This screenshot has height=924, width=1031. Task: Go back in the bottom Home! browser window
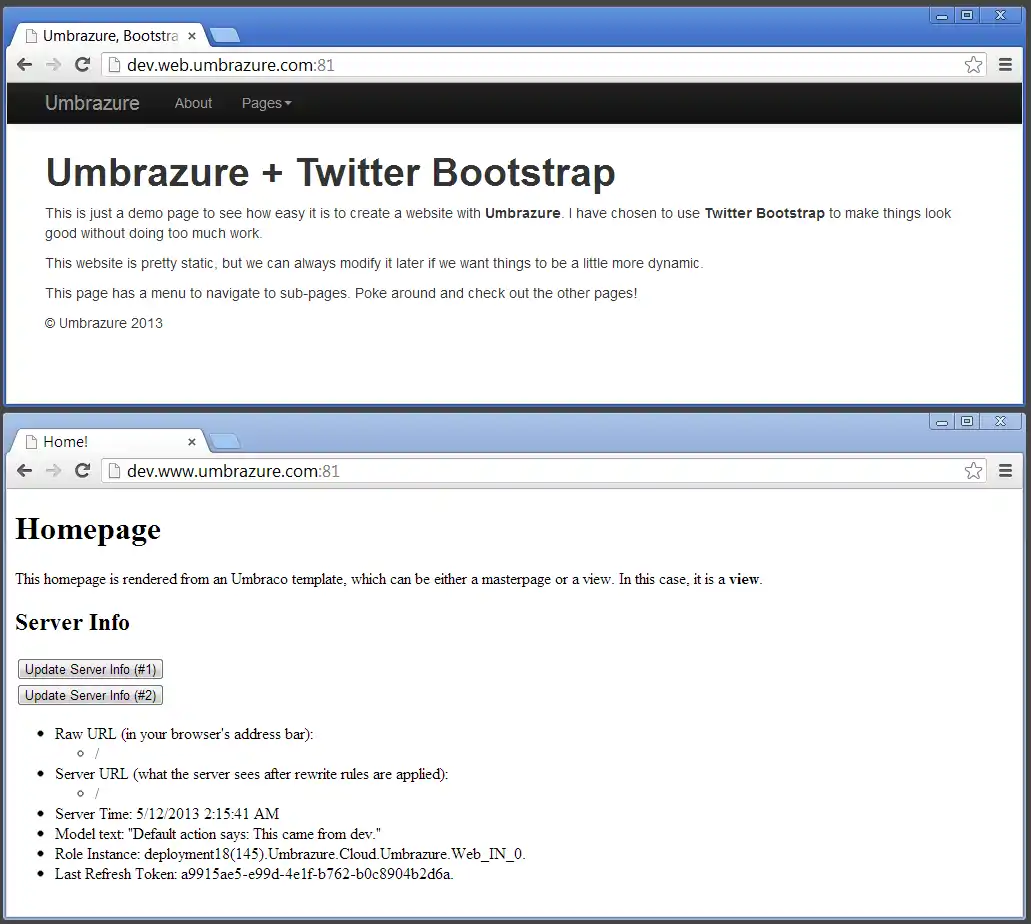coord(24,471)
